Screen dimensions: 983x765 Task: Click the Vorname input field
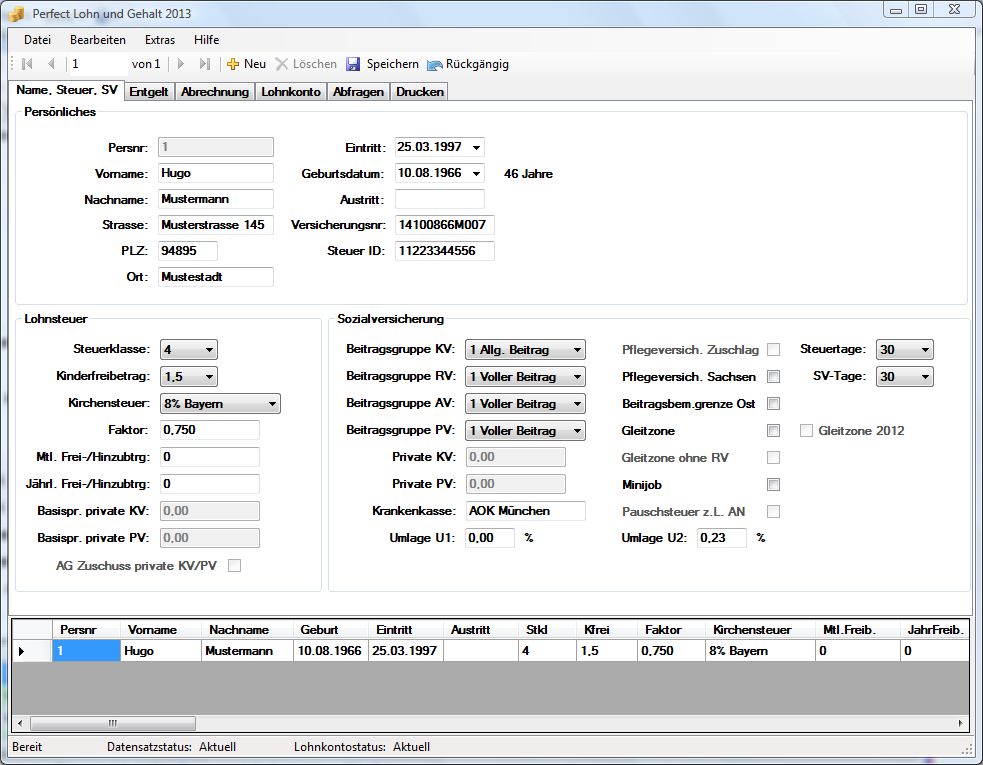[216, 173]
